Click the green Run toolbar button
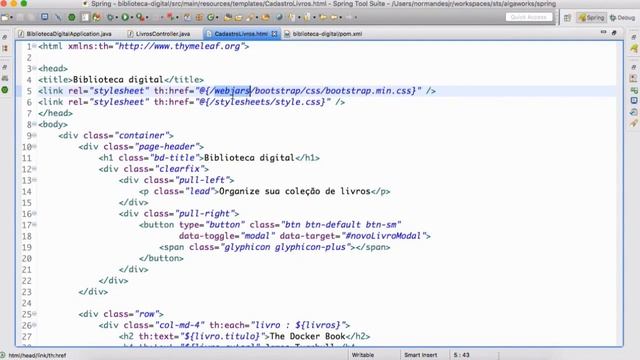Viewport: 640px width, 360px height. pyautogui.click(x=125, y=17)
